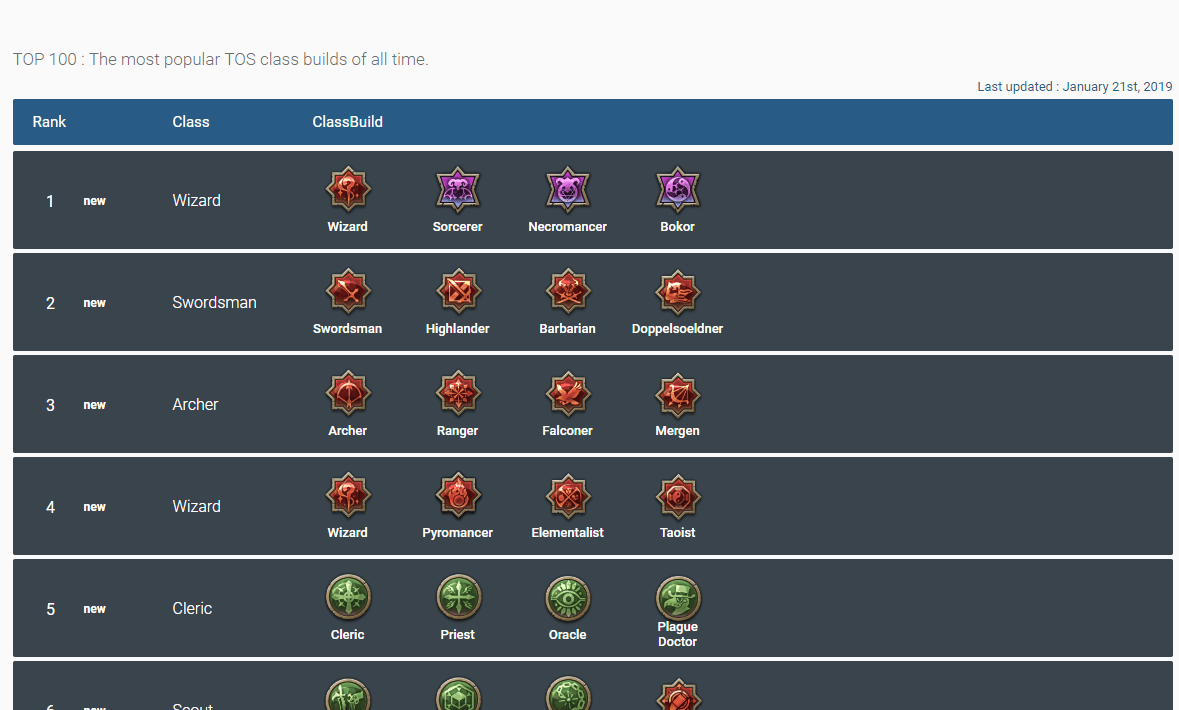Open rank 1 Wizard build row
The image size is (1179, 710).
coord(593,200)
